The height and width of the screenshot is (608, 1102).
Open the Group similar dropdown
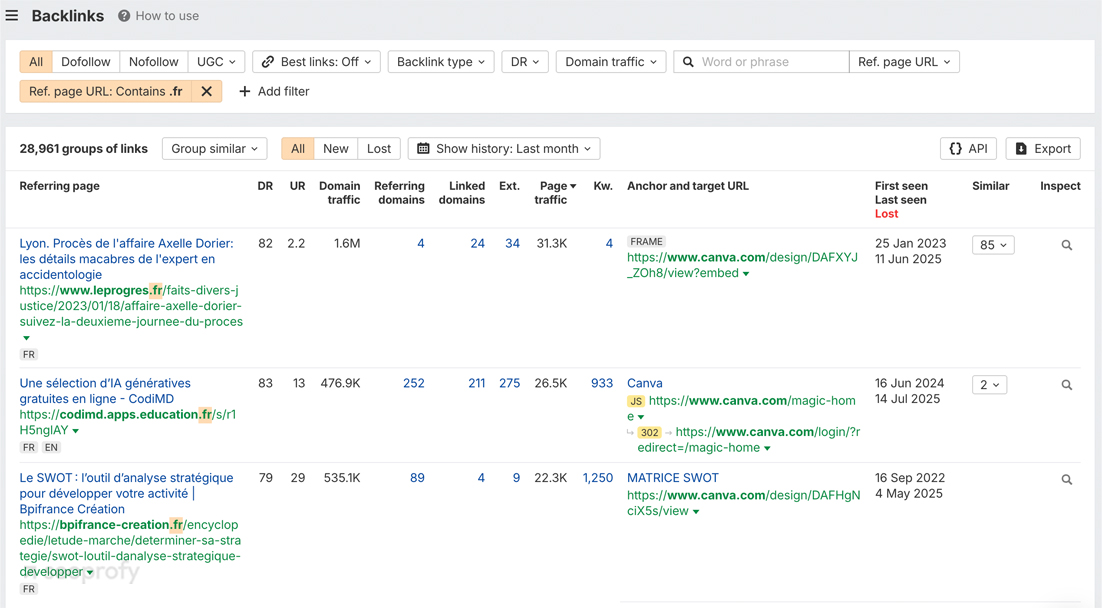click(214, 148)
